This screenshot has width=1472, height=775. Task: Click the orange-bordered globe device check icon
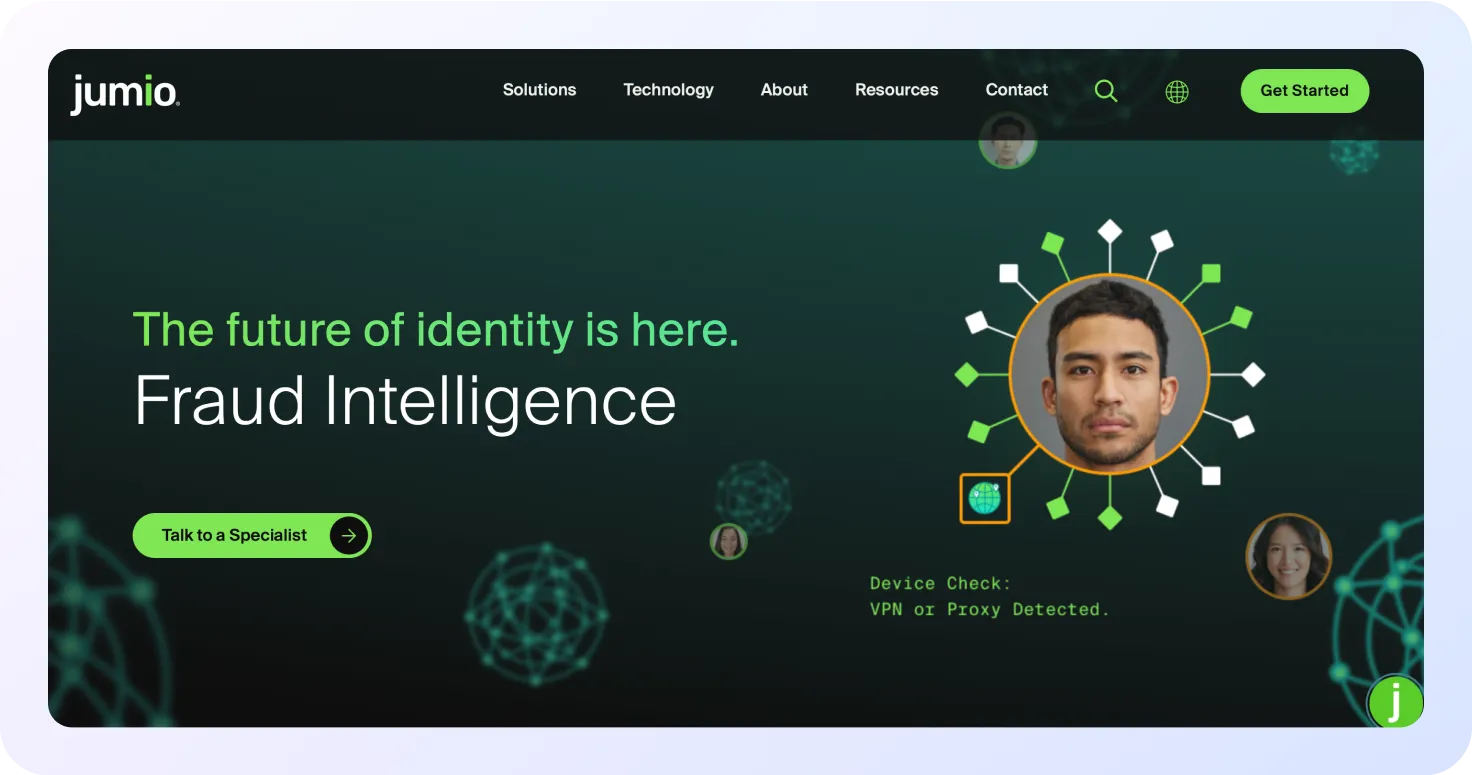click(985, 498)
